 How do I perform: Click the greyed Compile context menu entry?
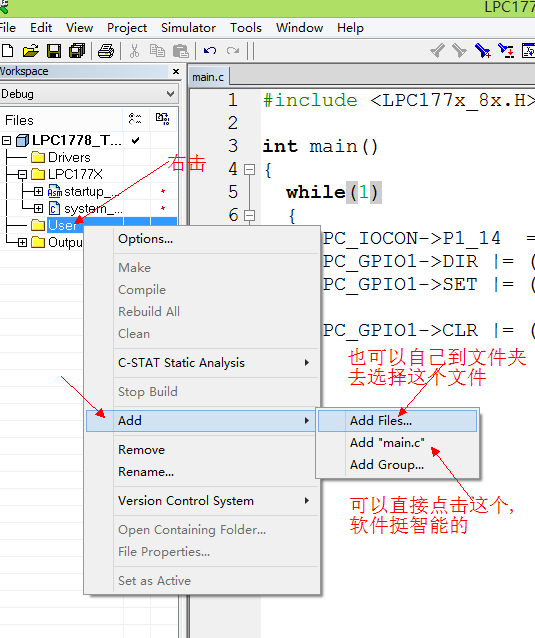tap(202, 289)
